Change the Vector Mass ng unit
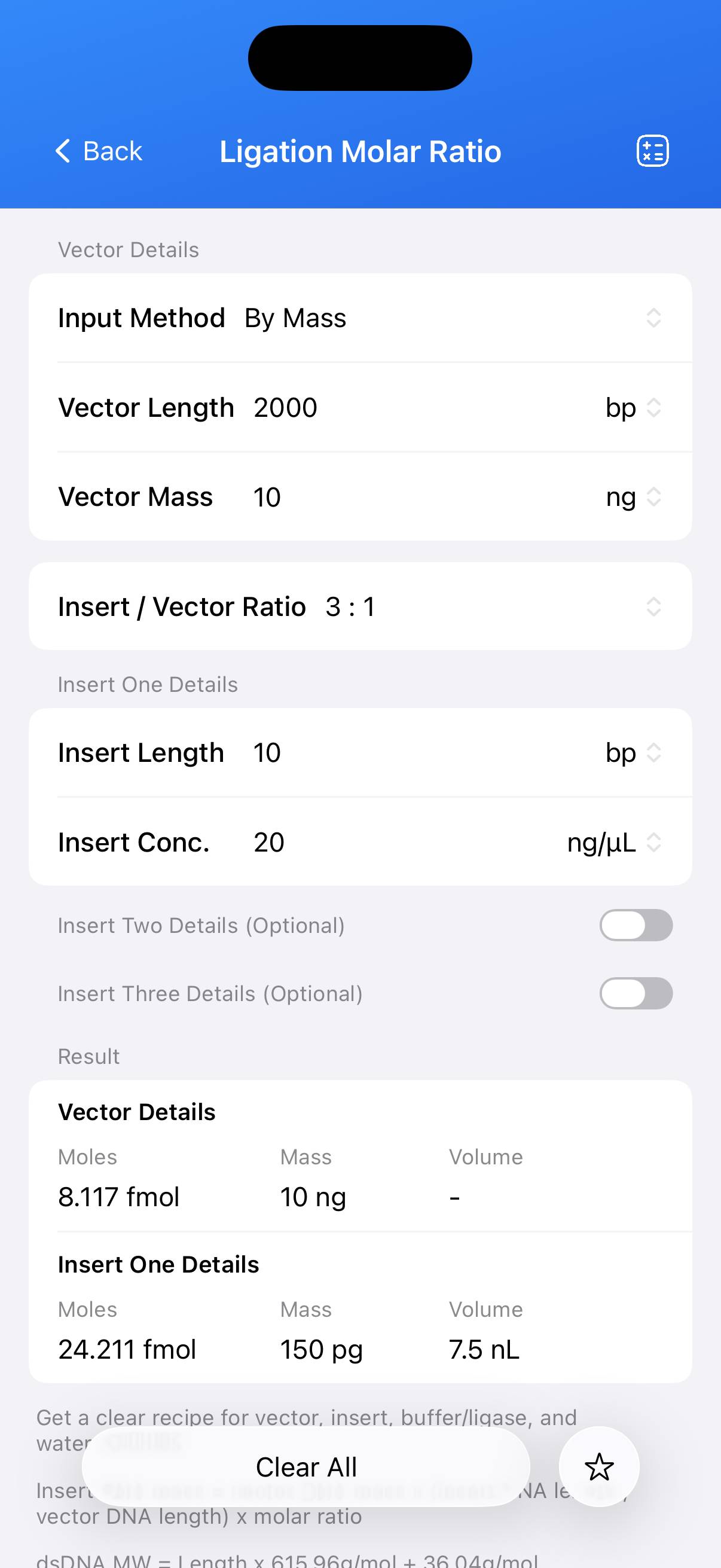721x1568 pixels. [633, 498]
